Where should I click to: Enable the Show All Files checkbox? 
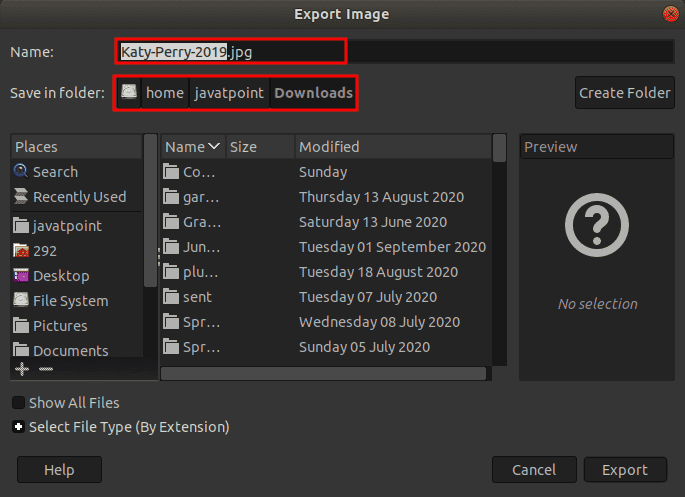(18, 402)
